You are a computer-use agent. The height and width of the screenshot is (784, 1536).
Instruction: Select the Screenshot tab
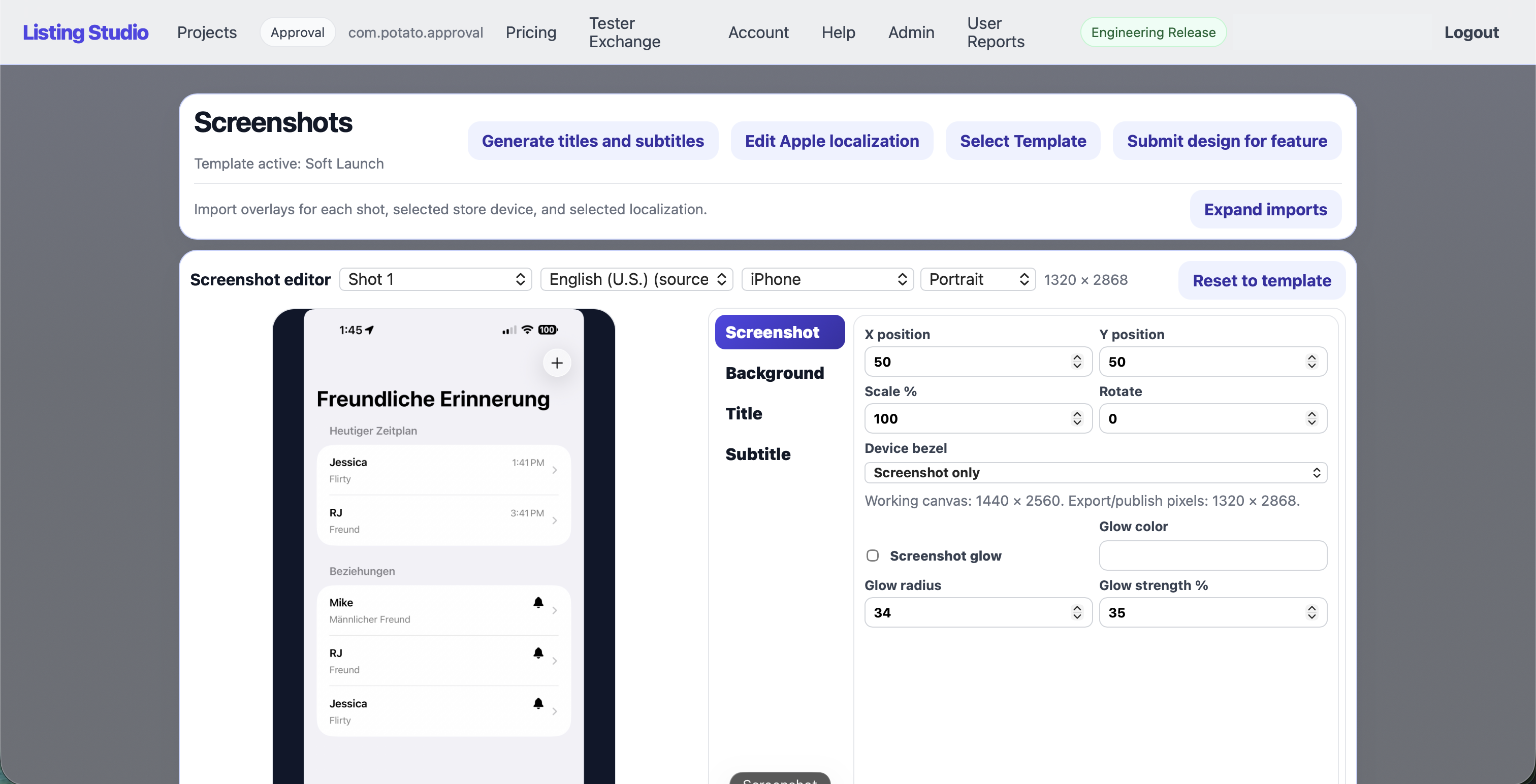tap(780, 332)
